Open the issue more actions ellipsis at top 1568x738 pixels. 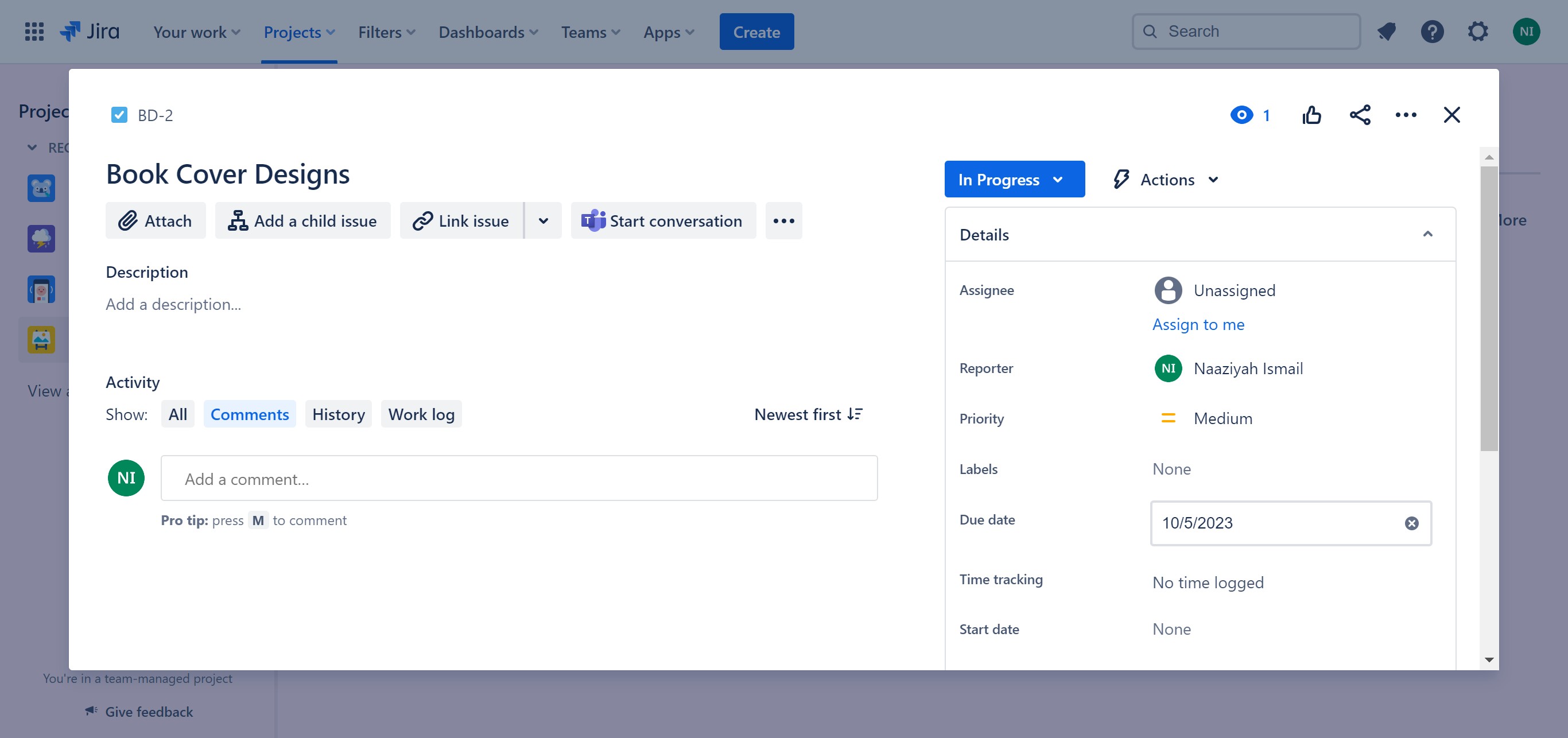coord(1406,115)
